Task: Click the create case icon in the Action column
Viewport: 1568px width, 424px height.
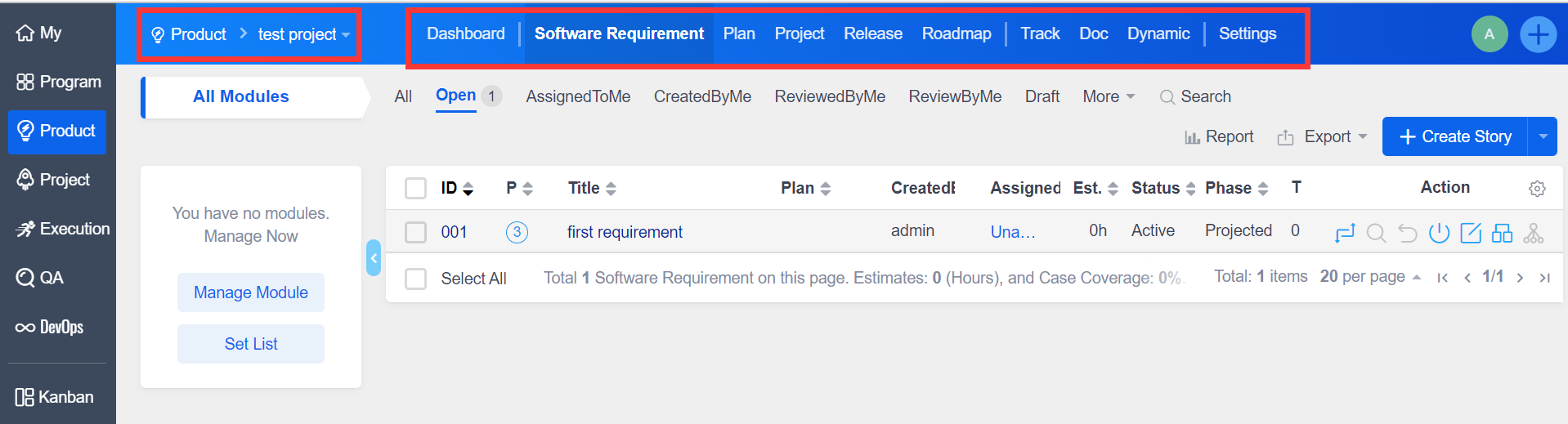Action: coord(1502,233)
